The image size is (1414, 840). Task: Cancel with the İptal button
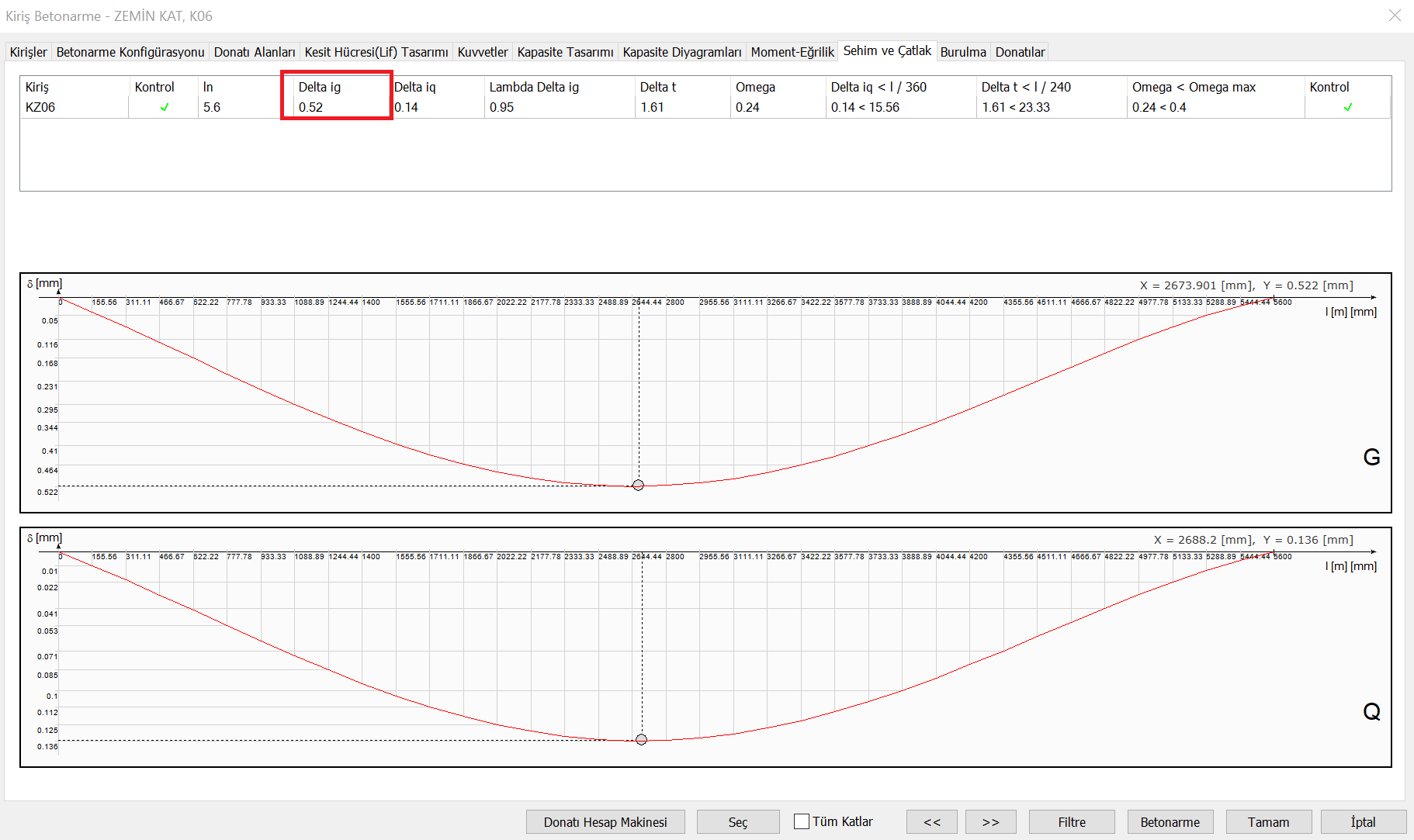pos(1363,822)
